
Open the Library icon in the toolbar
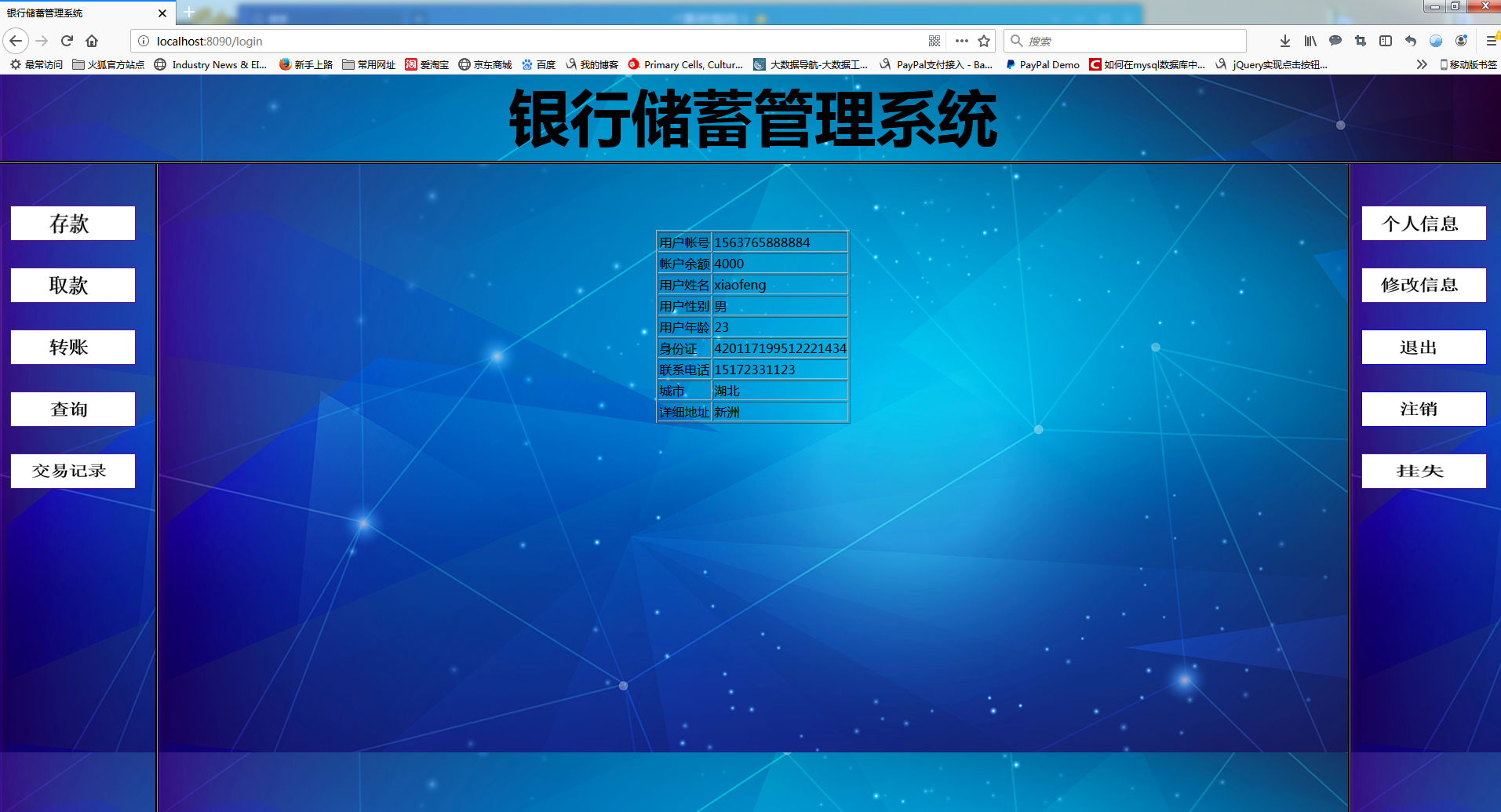click(x=1310, y=41)
